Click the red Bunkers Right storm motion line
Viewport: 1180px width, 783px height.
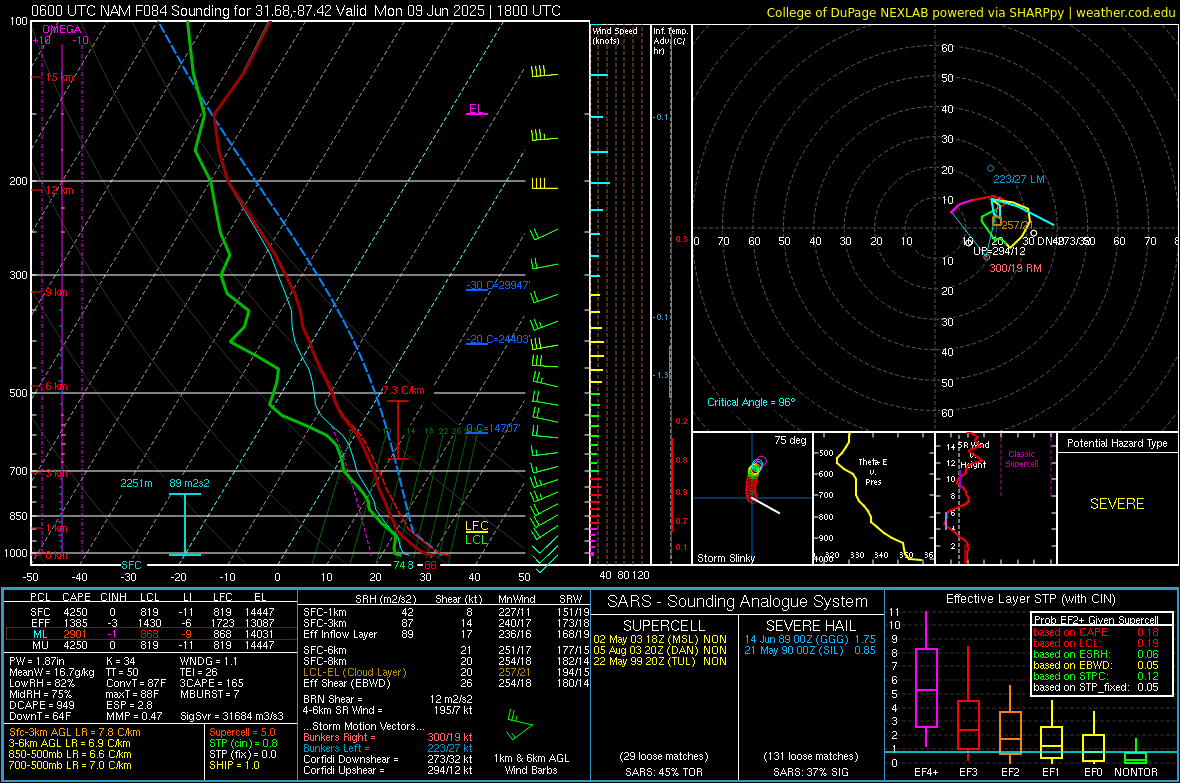pos(388,737)
